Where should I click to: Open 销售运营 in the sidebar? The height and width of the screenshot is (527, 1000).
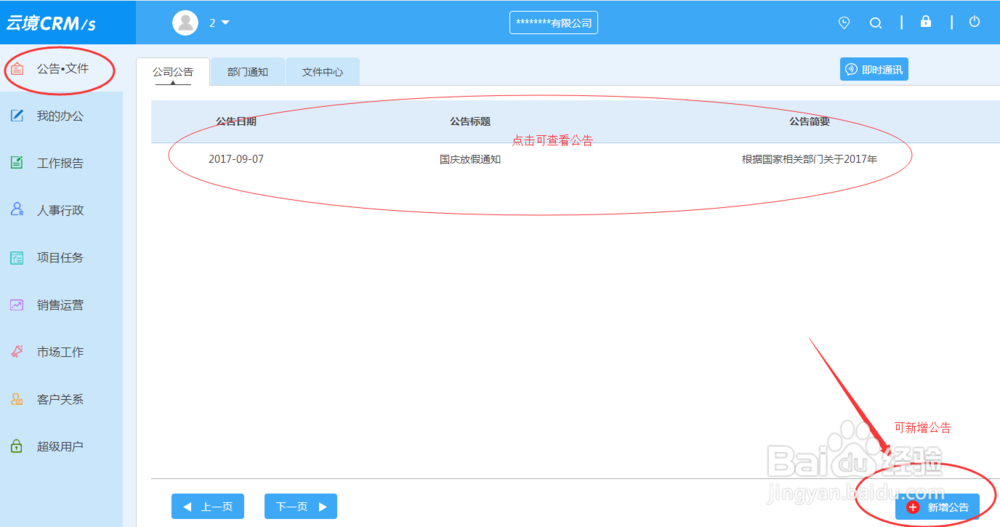[x=61, y=305]
